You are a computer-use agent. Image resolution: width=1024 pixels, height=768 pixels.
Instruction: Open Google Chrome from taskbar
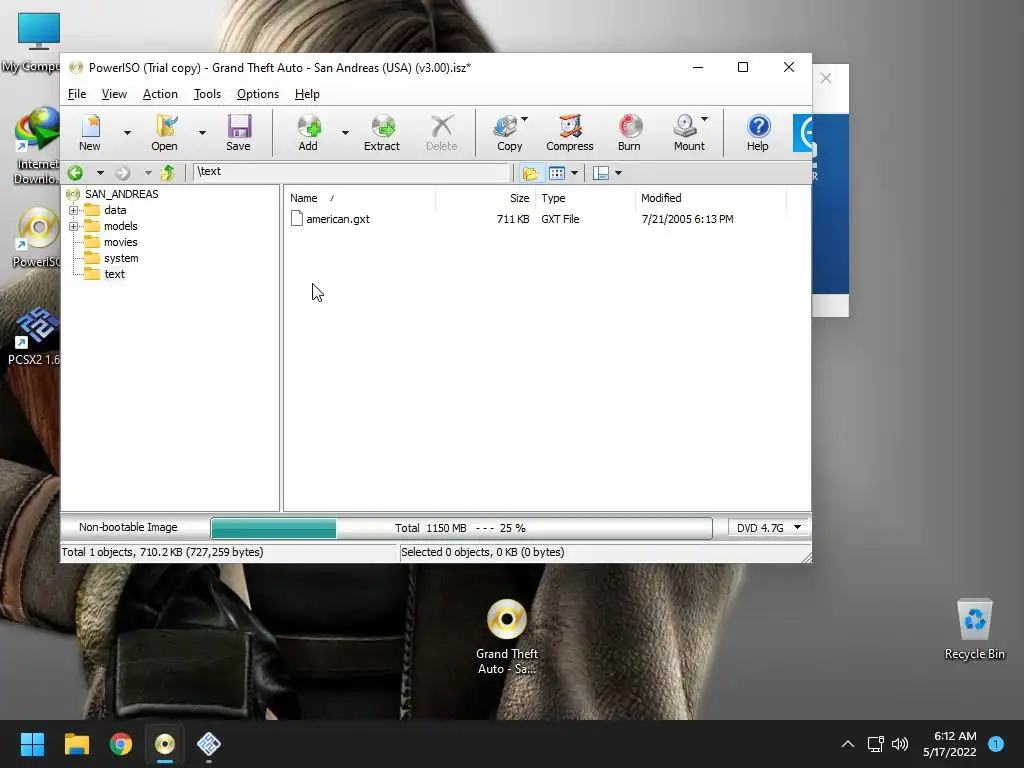[x=121, y=744]
